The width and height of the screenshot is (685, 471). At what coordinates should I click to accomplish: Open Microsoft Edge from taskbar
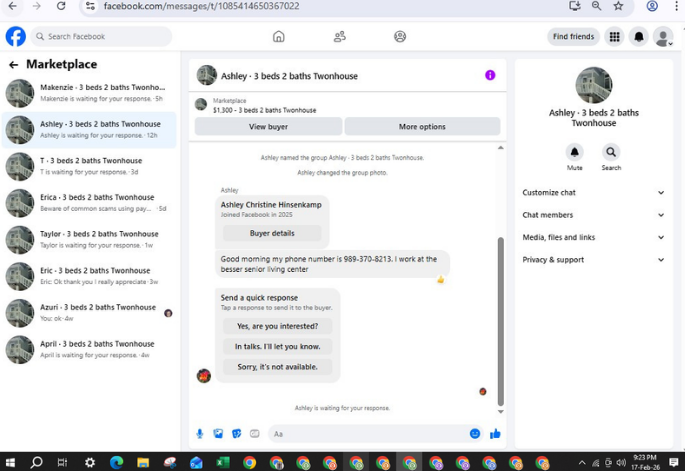click(x=117, y=462)
